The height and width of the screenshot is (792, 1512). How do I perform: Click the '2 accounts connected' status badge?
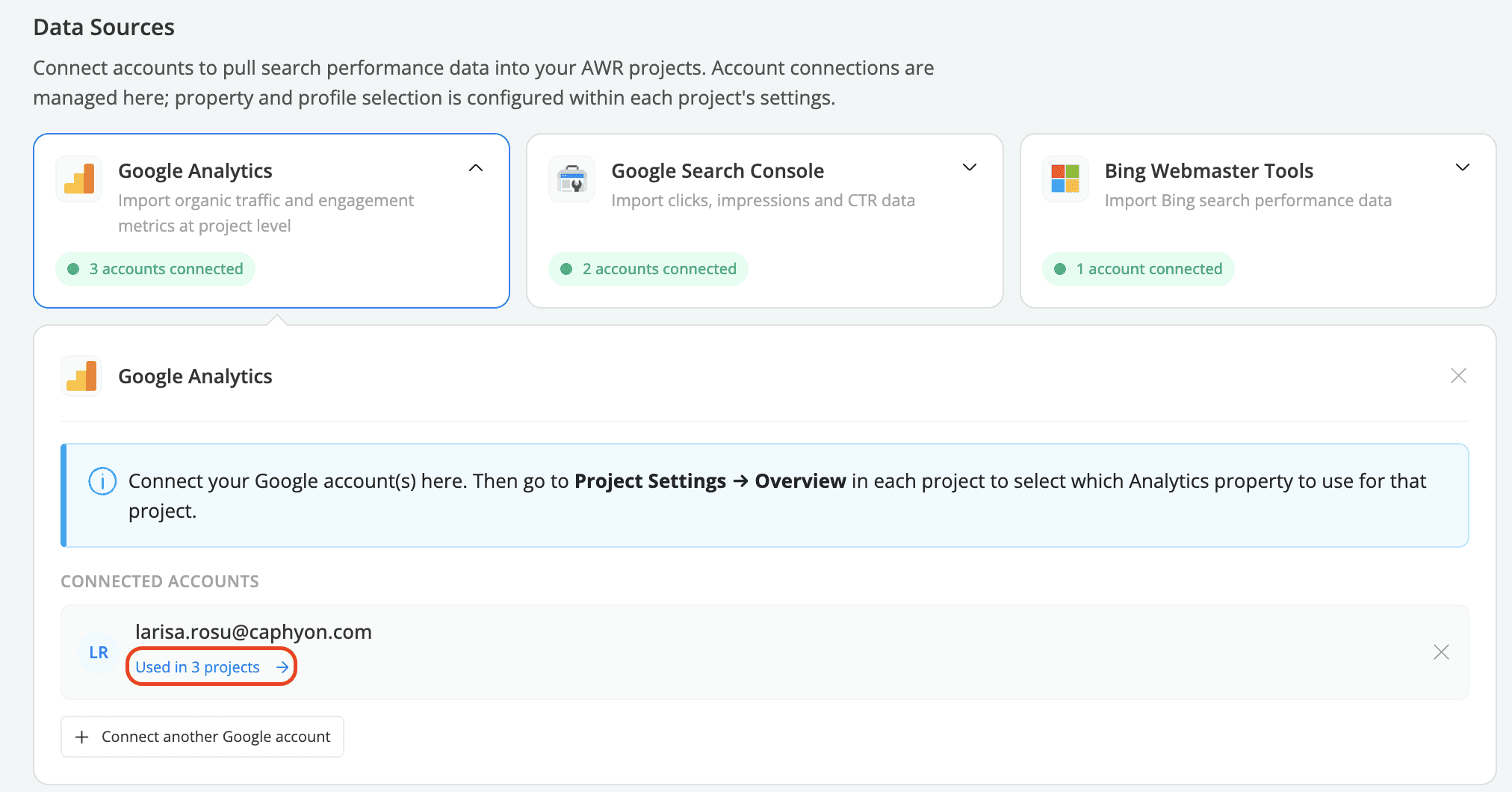point(648,269)
